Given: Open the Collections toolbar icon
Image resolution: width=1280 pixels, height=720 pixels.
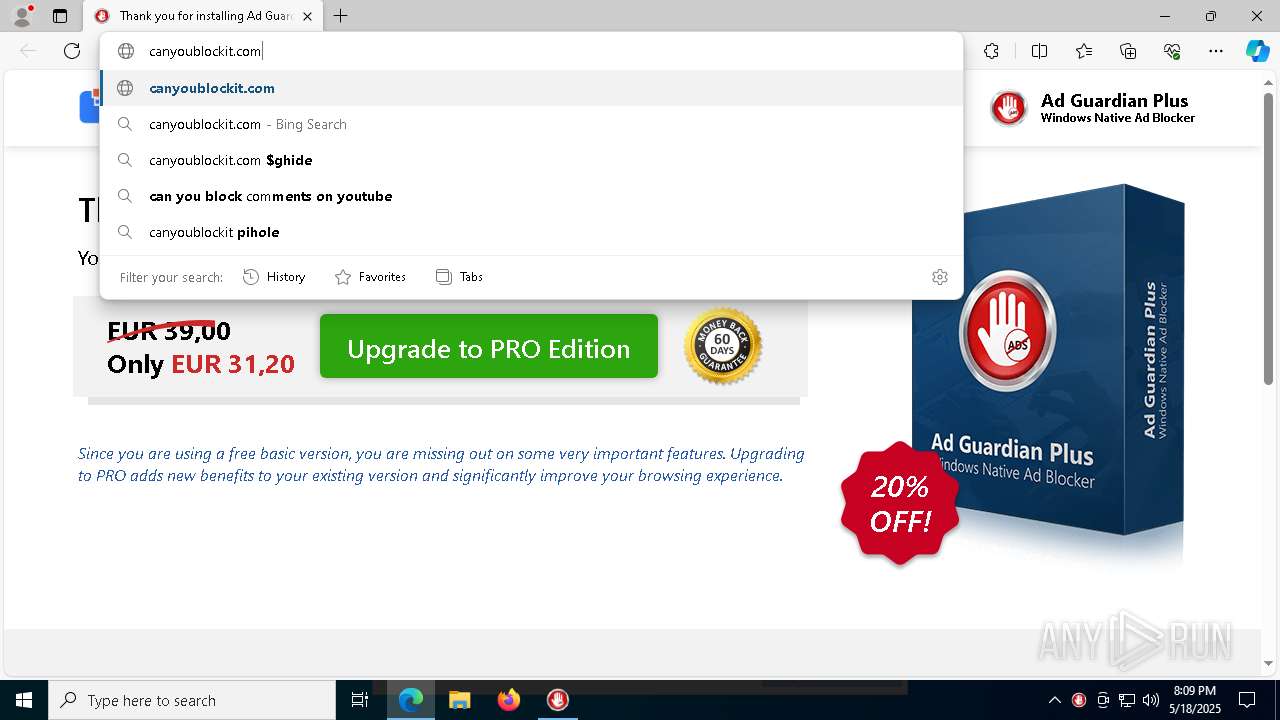Looking at the screenshot, I should pyautogui.click(x=1128, y=51).
